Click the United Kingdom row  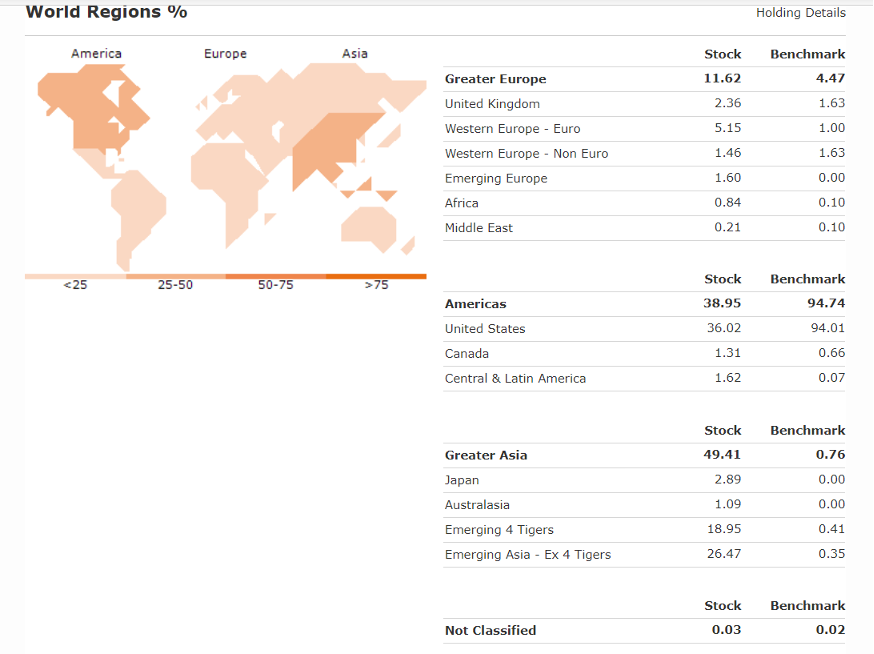point(492,104)
